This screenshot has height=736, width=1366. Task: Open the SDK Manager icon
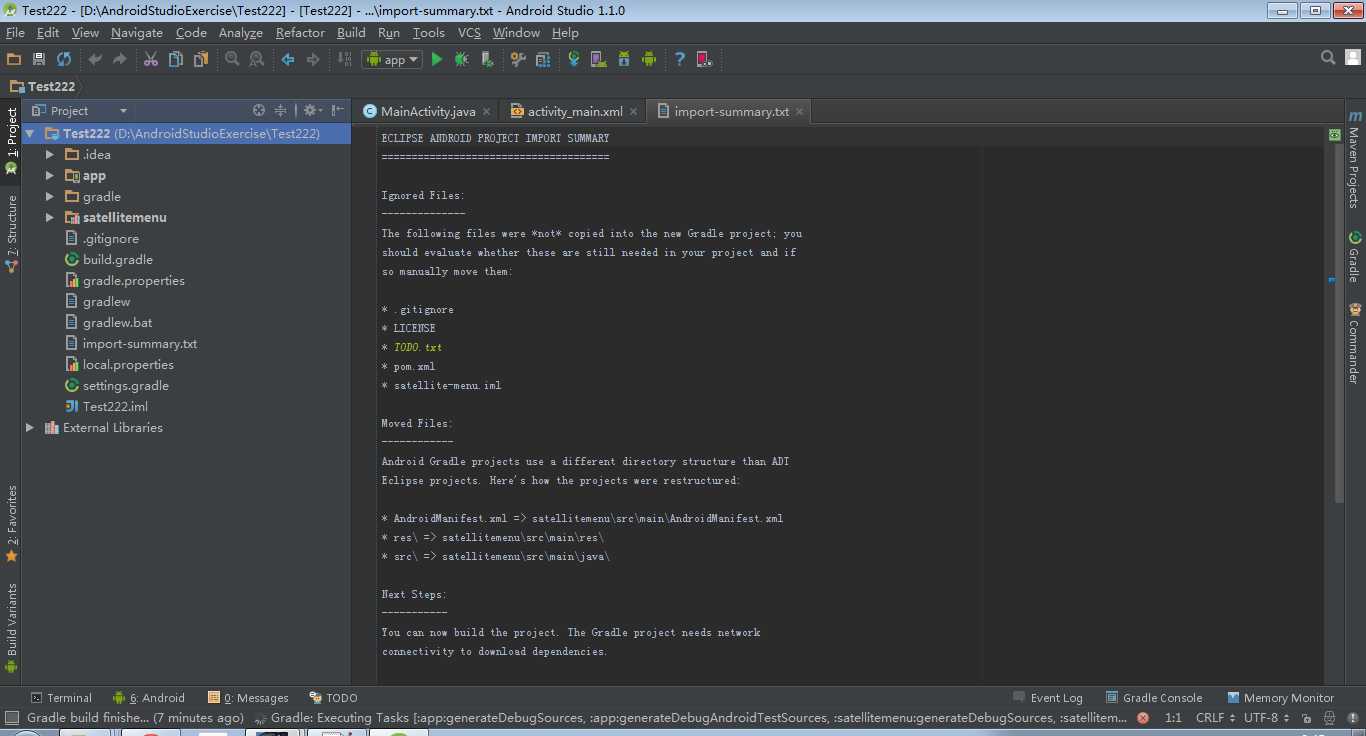624,59
